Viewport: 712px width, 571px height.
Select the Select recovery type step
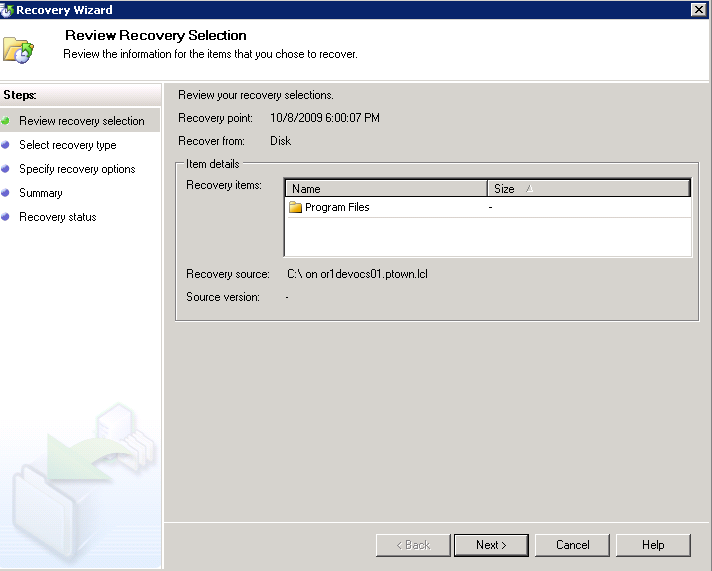68,145
